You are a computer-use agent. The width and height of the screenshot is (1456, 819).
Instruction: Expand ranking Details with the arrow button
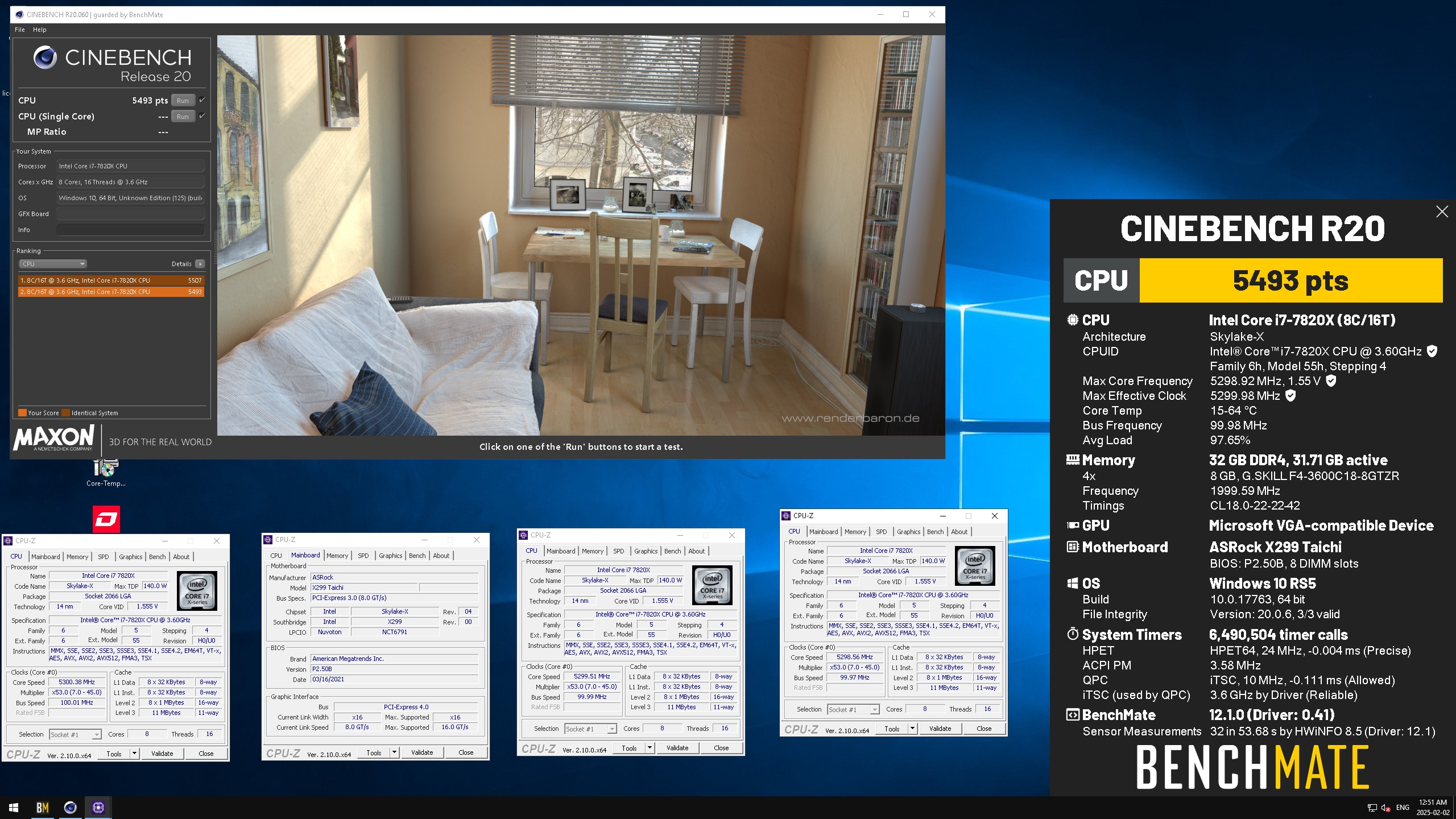(200, 264)
